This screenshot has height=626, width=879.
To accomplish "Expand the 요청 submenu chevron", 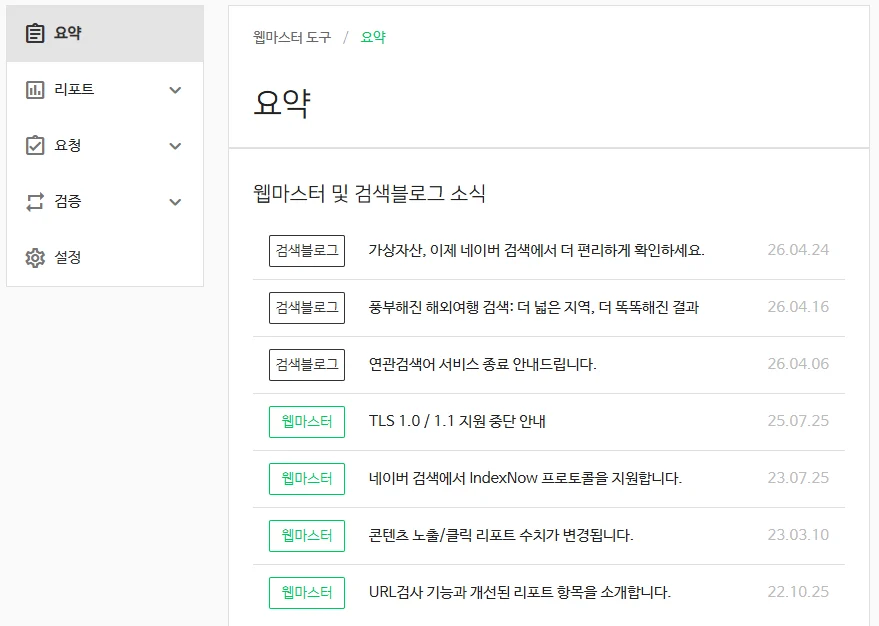I will [x=176, y=146].
